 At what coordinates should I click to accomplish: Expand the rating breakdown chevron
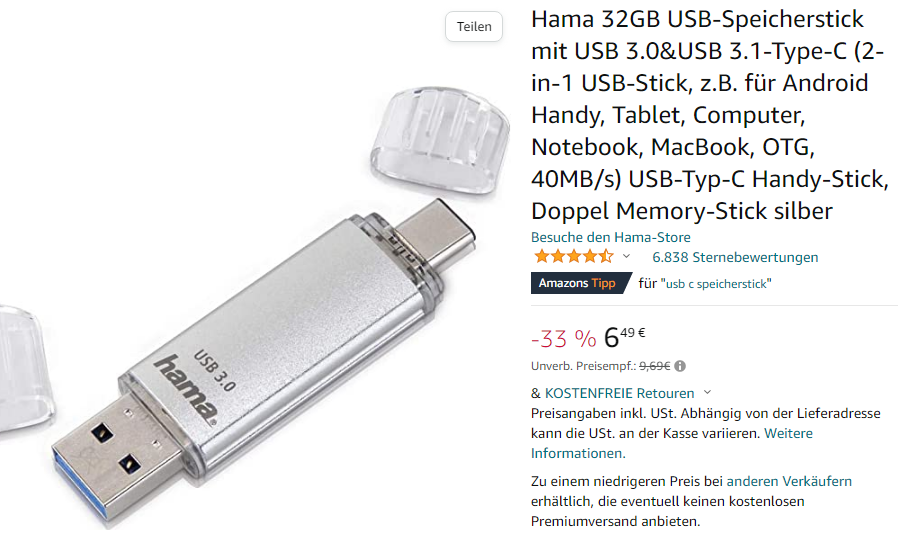626,256
